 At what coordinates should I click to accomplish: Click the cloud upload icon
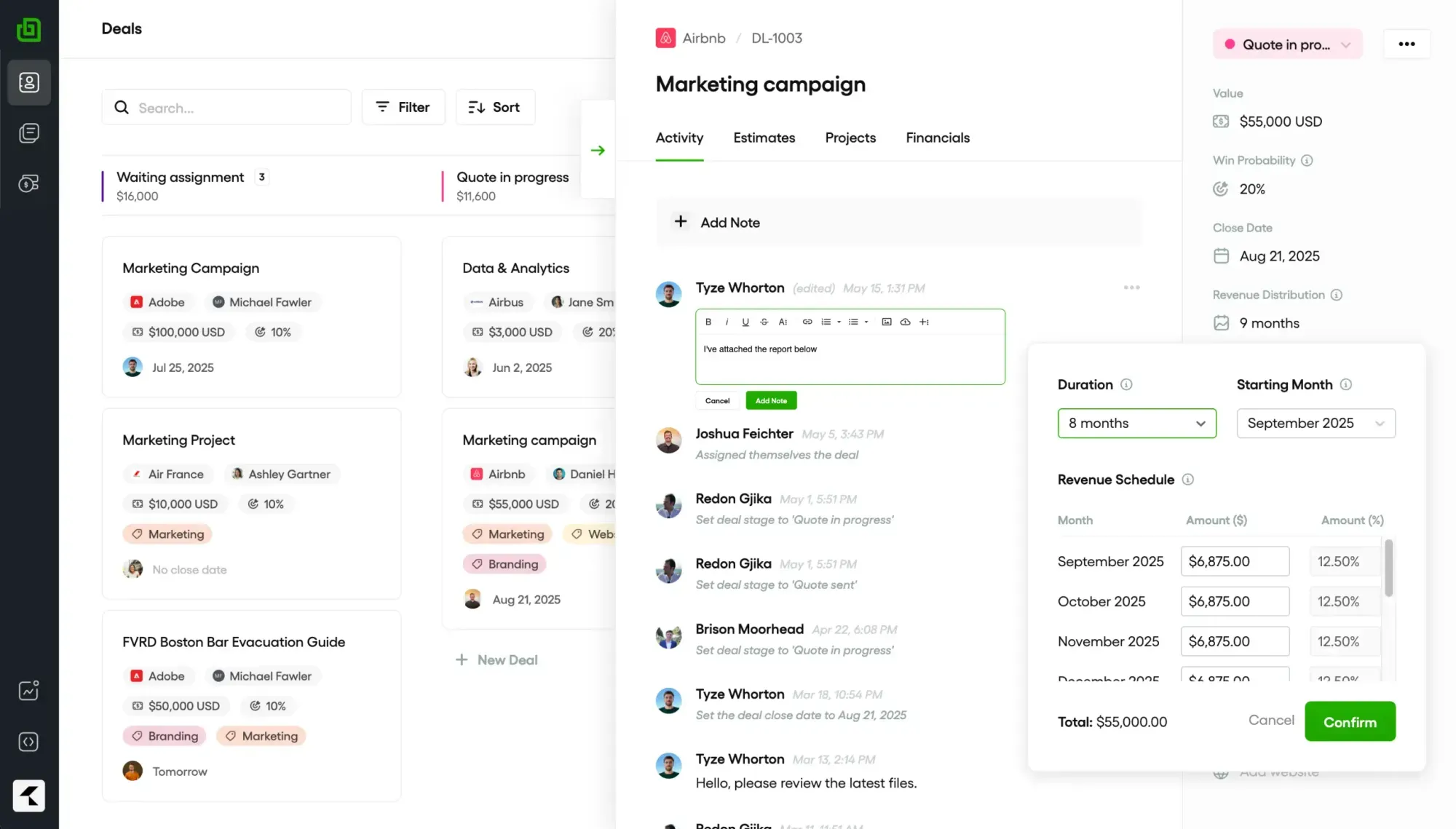905,322
